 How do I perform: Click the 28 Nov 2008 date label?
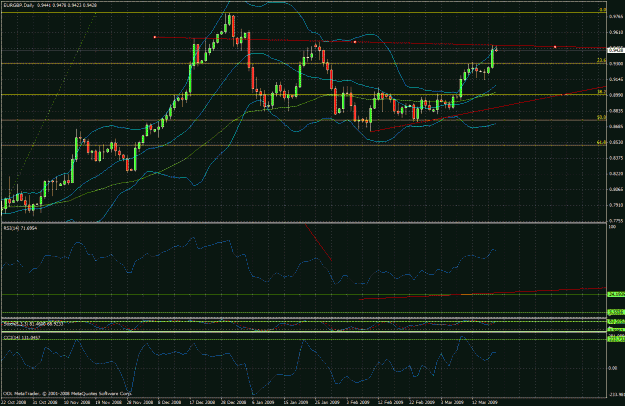tap(140, 402)
